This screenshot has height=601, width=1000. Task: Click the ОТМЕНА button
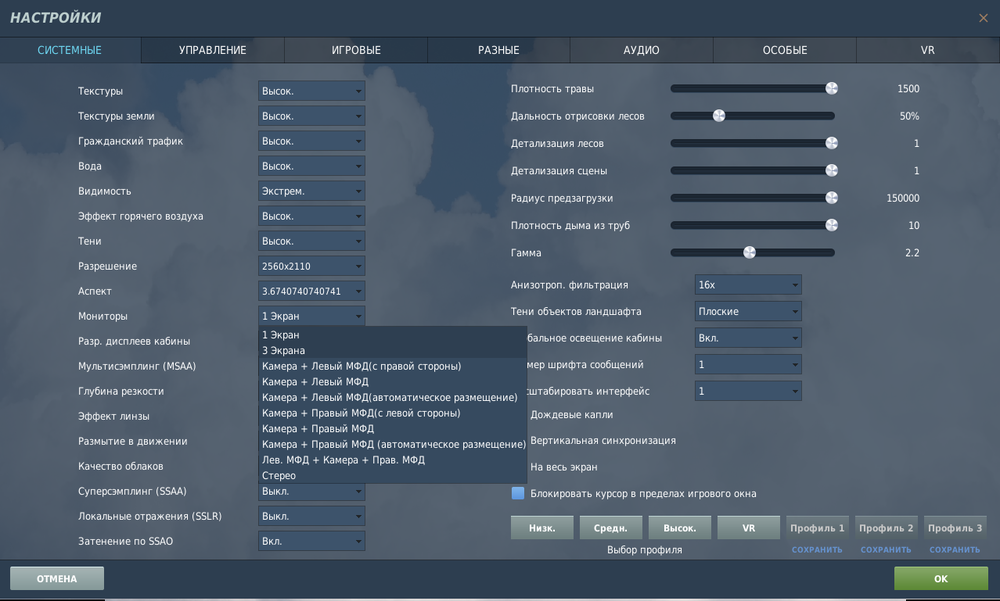[57, 579]
